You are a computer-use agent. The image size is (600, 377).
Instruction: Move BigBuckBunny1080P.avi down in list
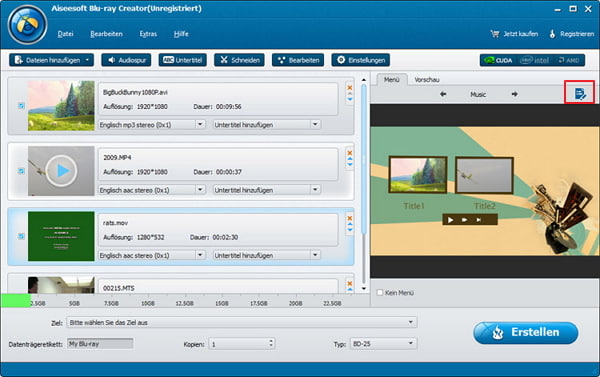click(x=349, y=100)
